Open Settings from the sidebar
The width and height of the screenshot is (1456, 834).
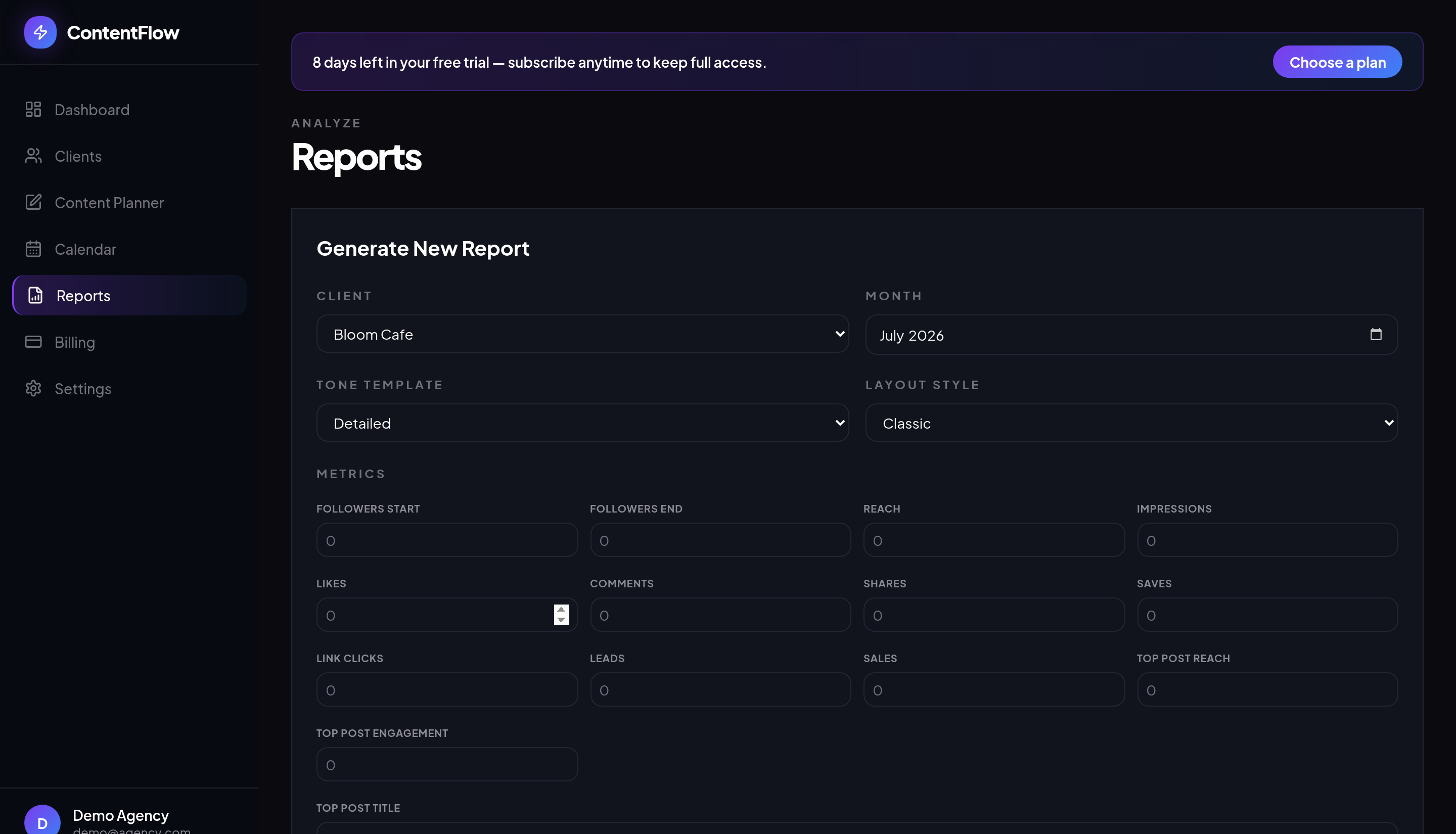[129, 388]
